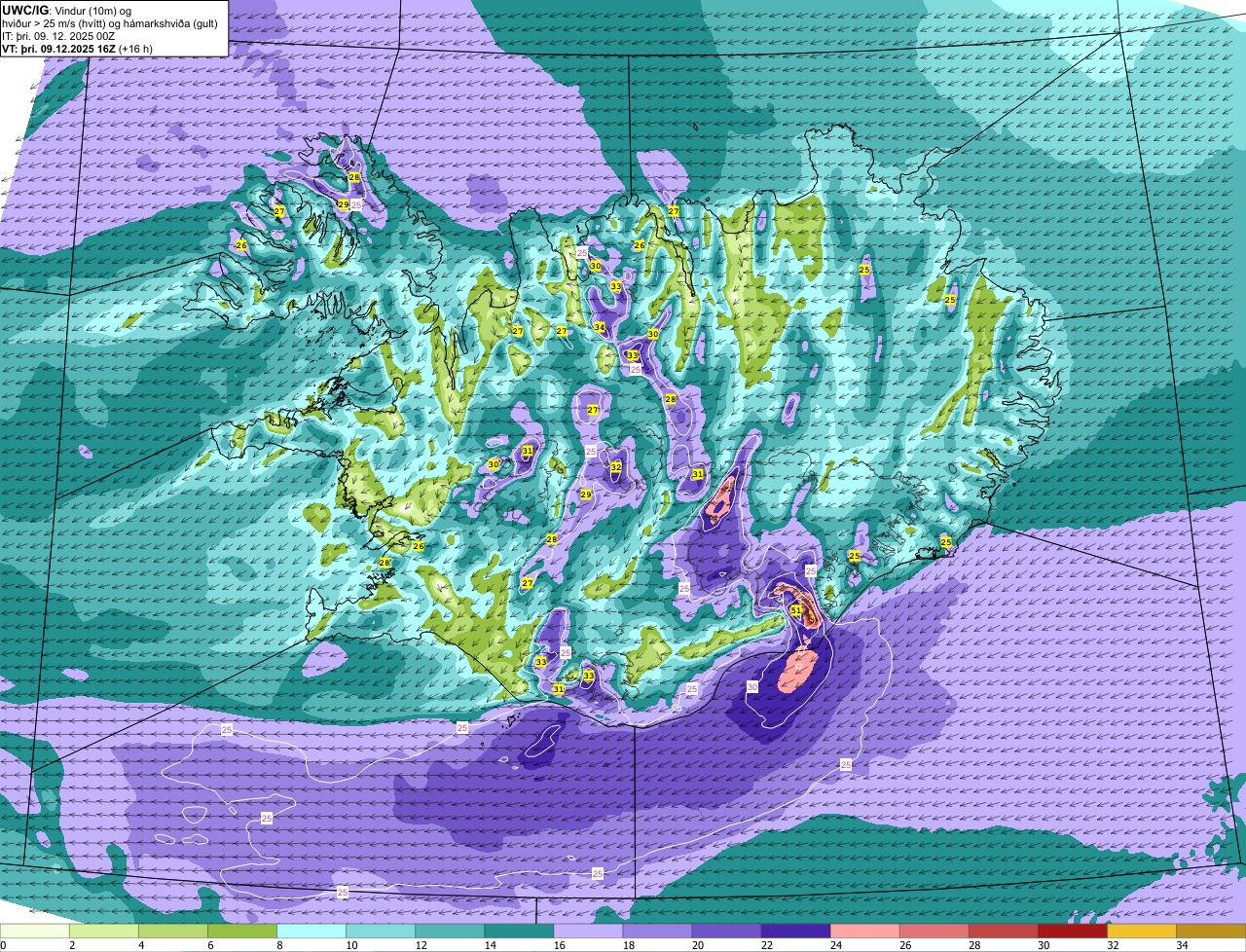Click the 10–12 m/s legend color swatch

tap(381, 932)
